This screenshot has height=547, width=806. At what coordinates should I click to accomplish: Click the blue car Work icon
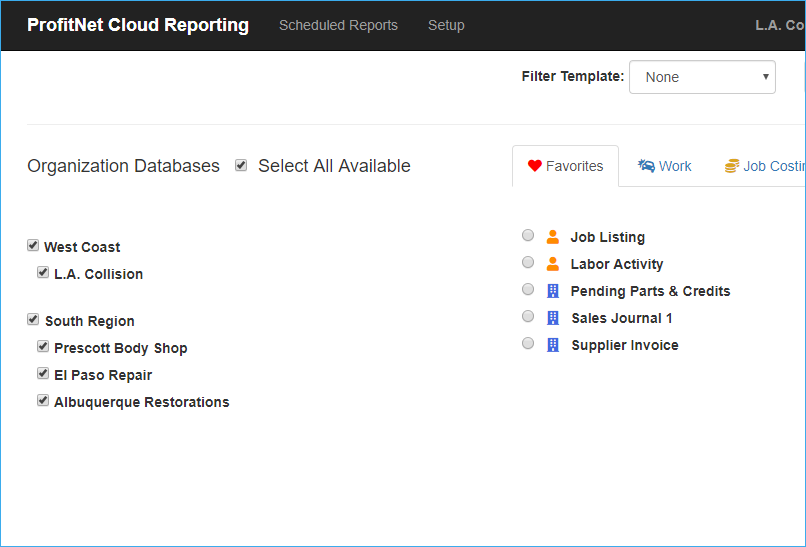[x=647, y=166]
